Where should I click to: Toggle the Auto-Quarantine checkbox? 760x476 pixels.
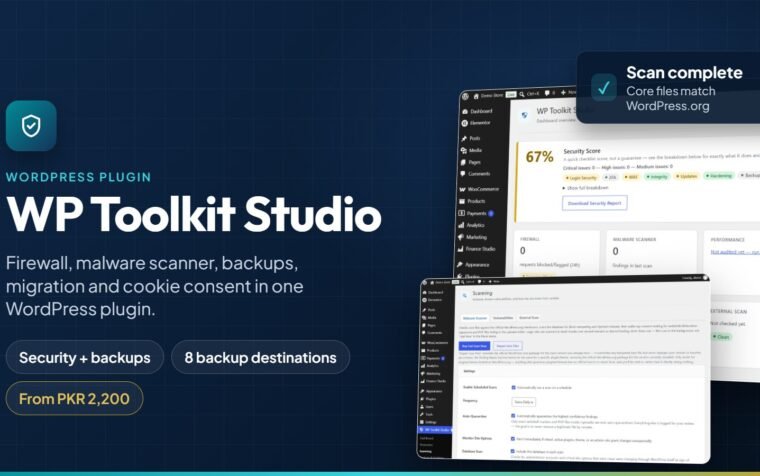coord(513,416)
